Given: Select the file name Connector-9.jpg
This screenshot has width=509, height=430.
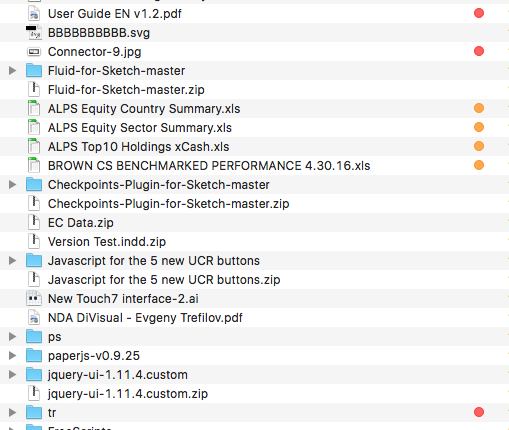Looking at the screenshot, I should pos(95,52).
